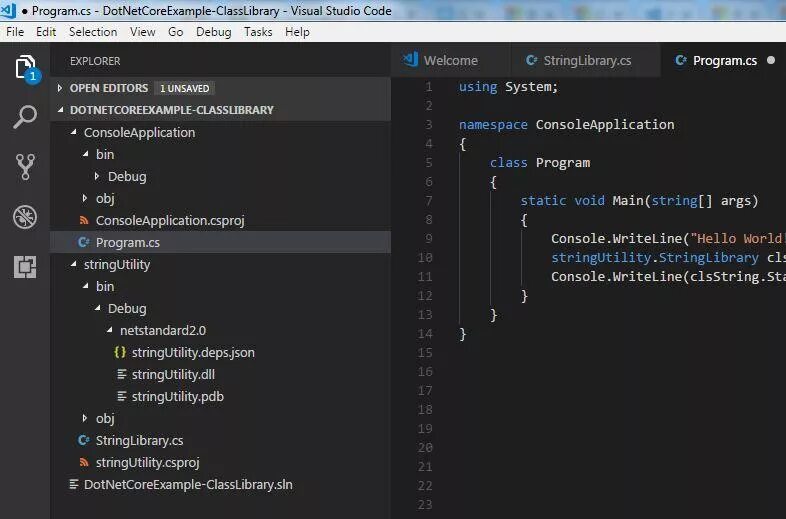Open ConsoleApplication.csproj file

(221, 220)
